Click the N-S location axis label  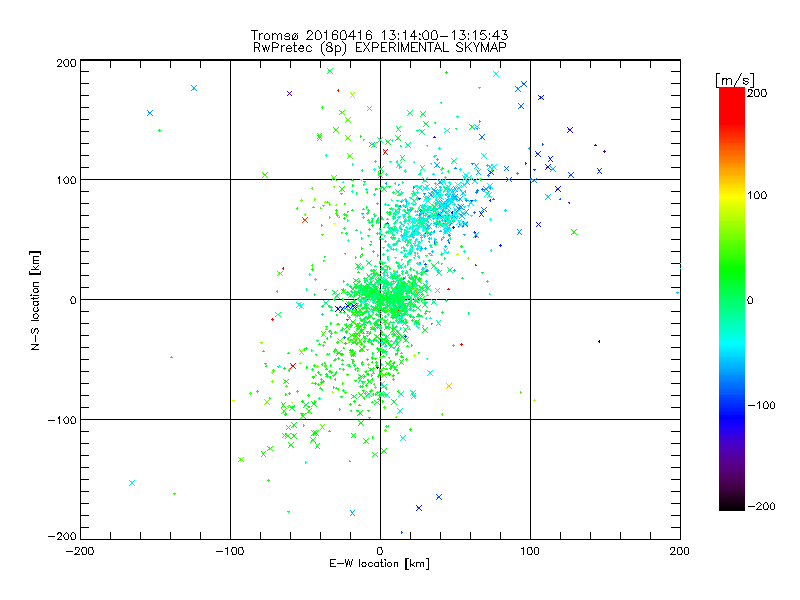point(35,300)
